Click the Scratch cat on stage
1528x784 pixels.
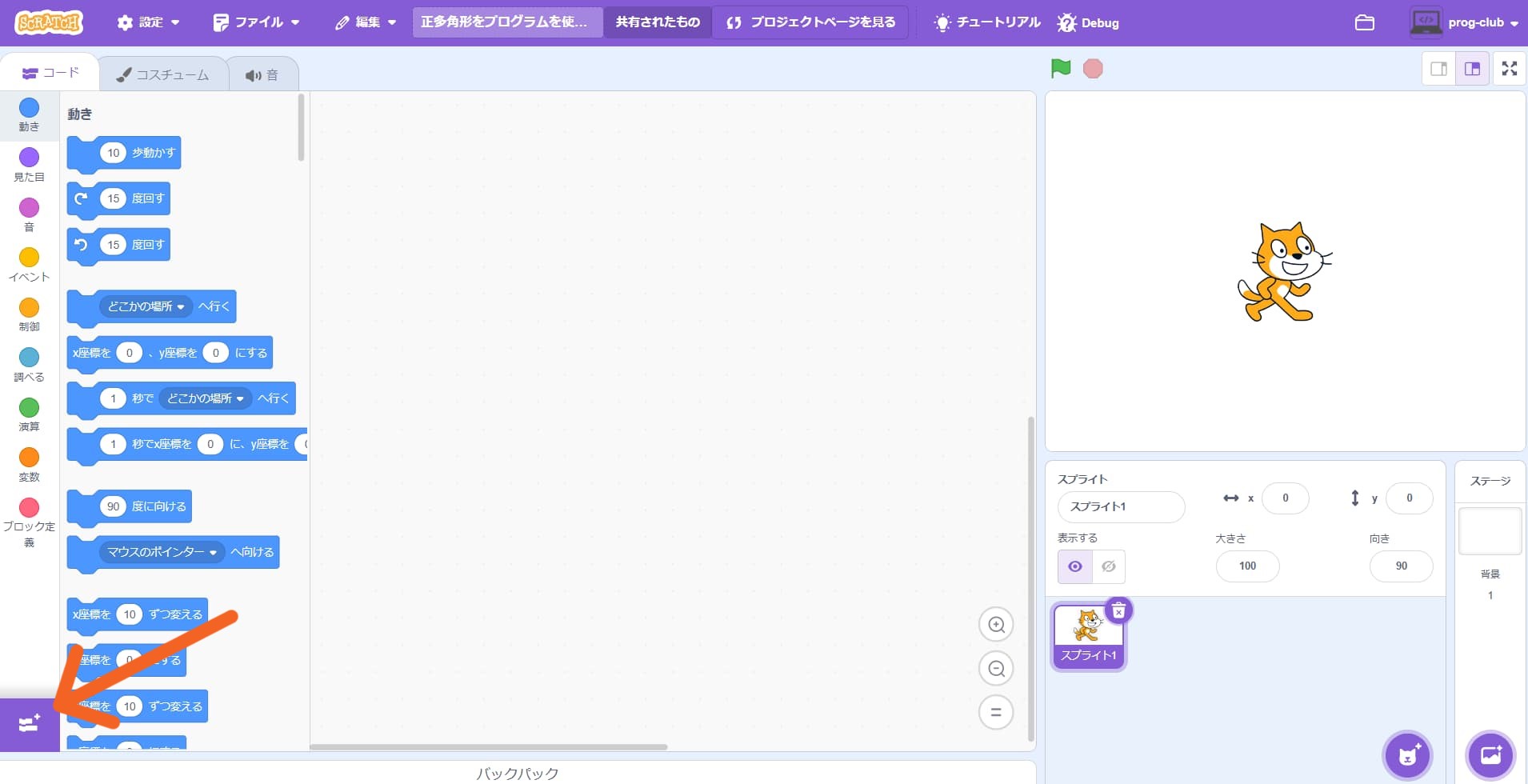pos(1284,273)
